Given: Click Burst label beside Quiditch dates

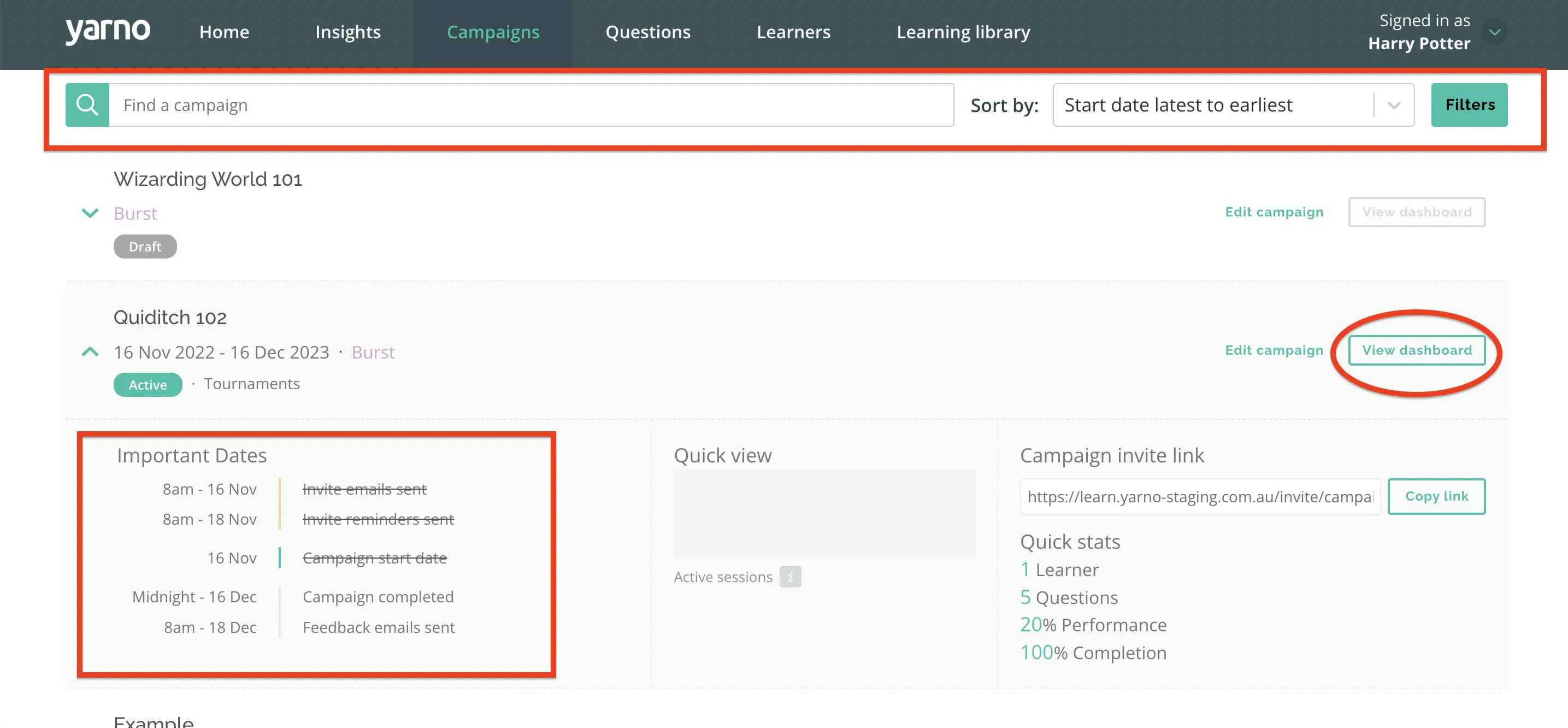Looking at the screenshot, I should [373, 352].
